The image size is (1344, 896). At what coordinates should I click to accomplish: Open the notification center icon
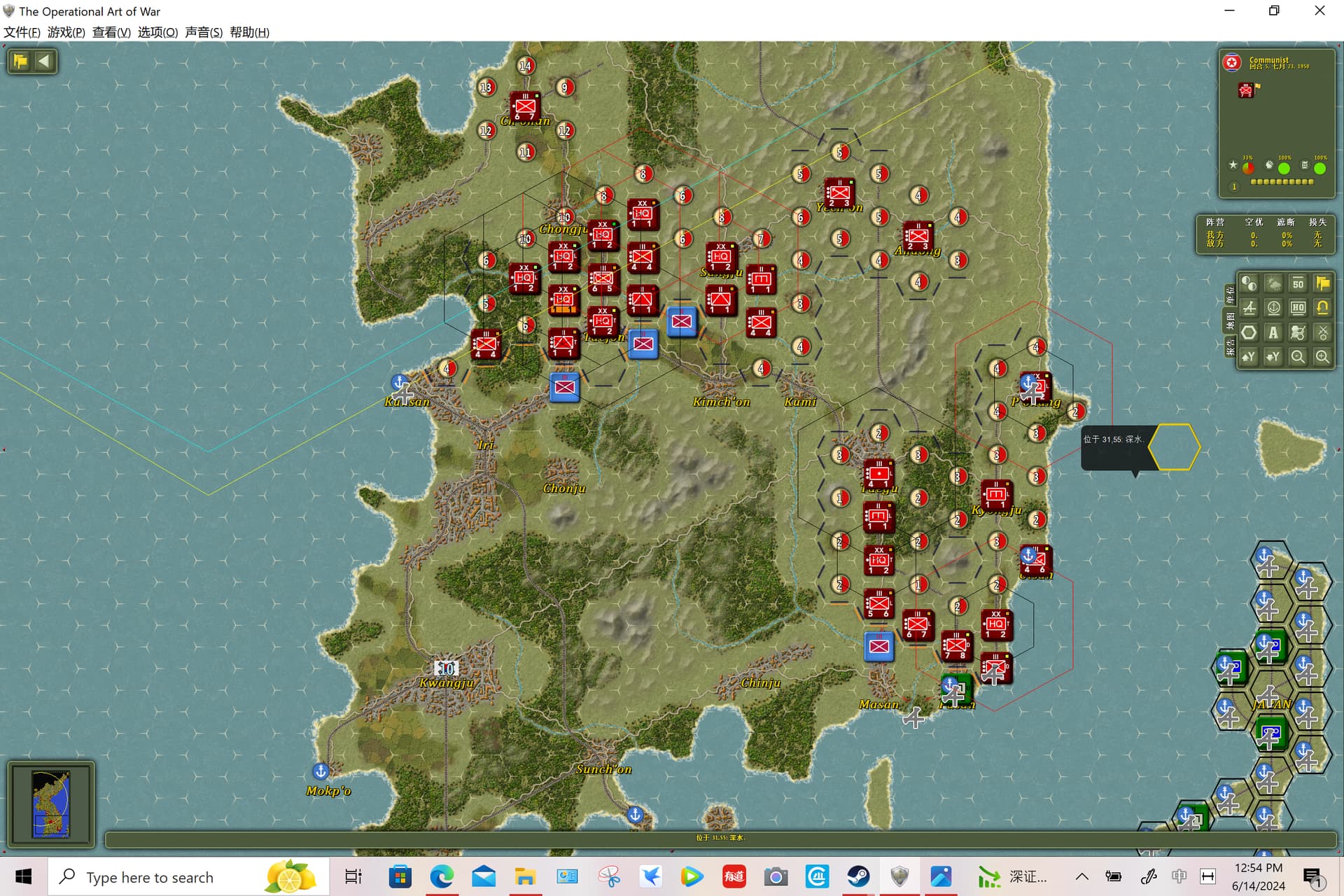click(x=1312, y=876)
